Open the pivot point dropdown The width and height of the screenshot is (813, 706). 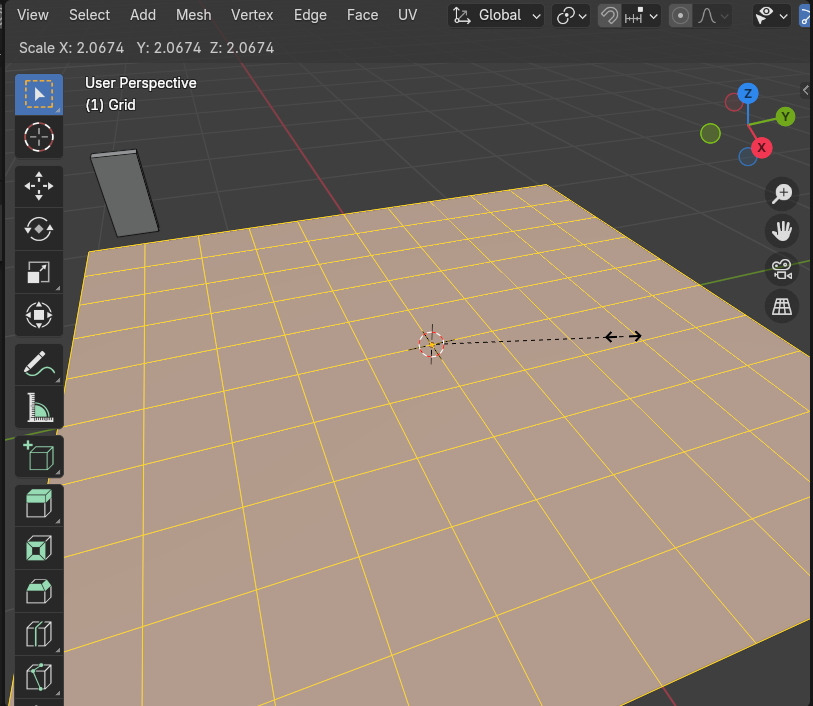(571, 16)
